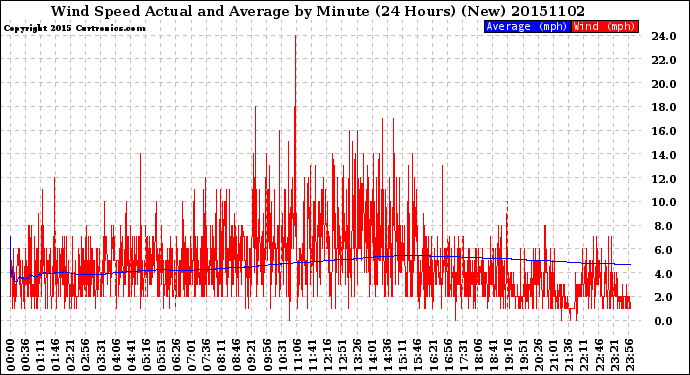Click the 19:51 time label

523,355
